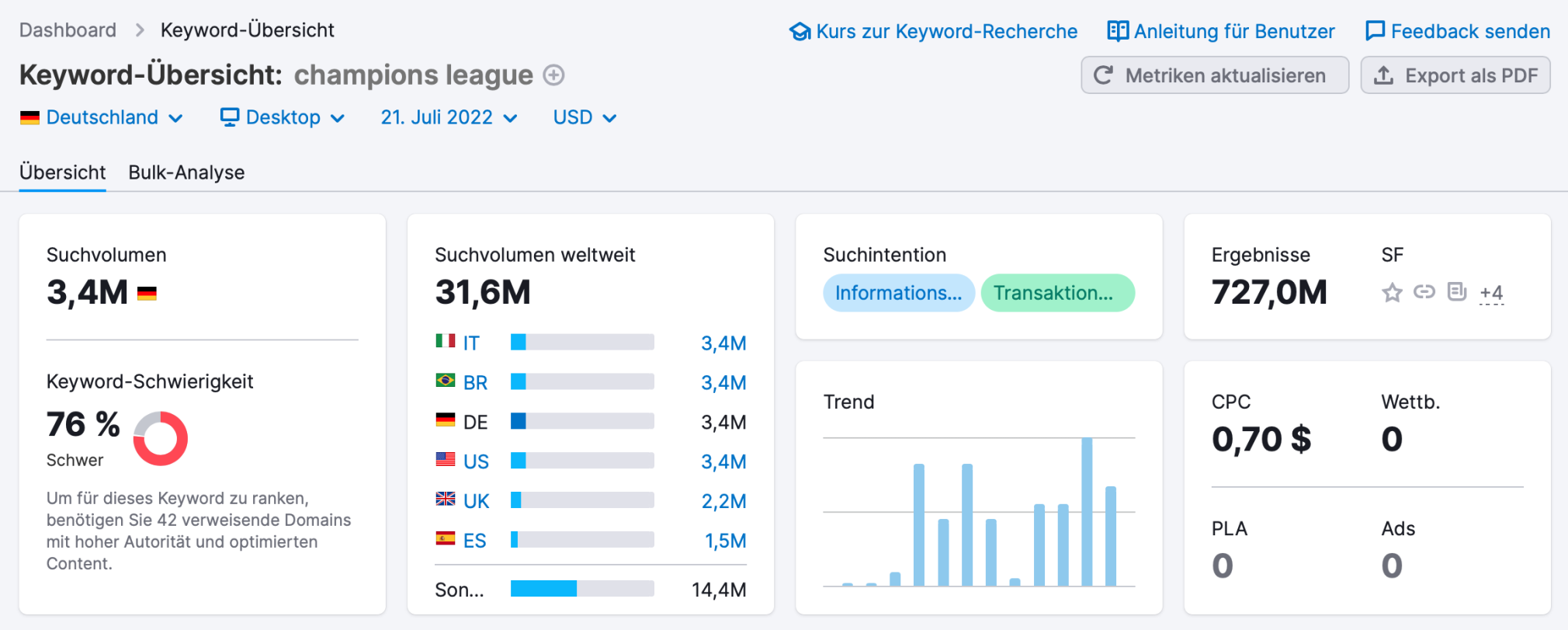Click the DE flag in worldwide list
This screenshot has height=630, width=1568.
coord(446,420)
